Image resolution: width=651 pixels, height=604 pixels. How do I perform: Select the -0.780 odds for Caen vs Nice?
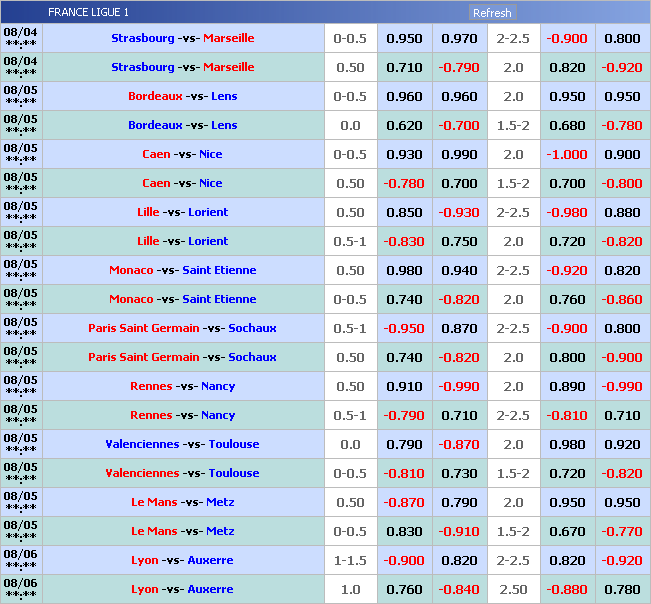click(x=404, y=183)
